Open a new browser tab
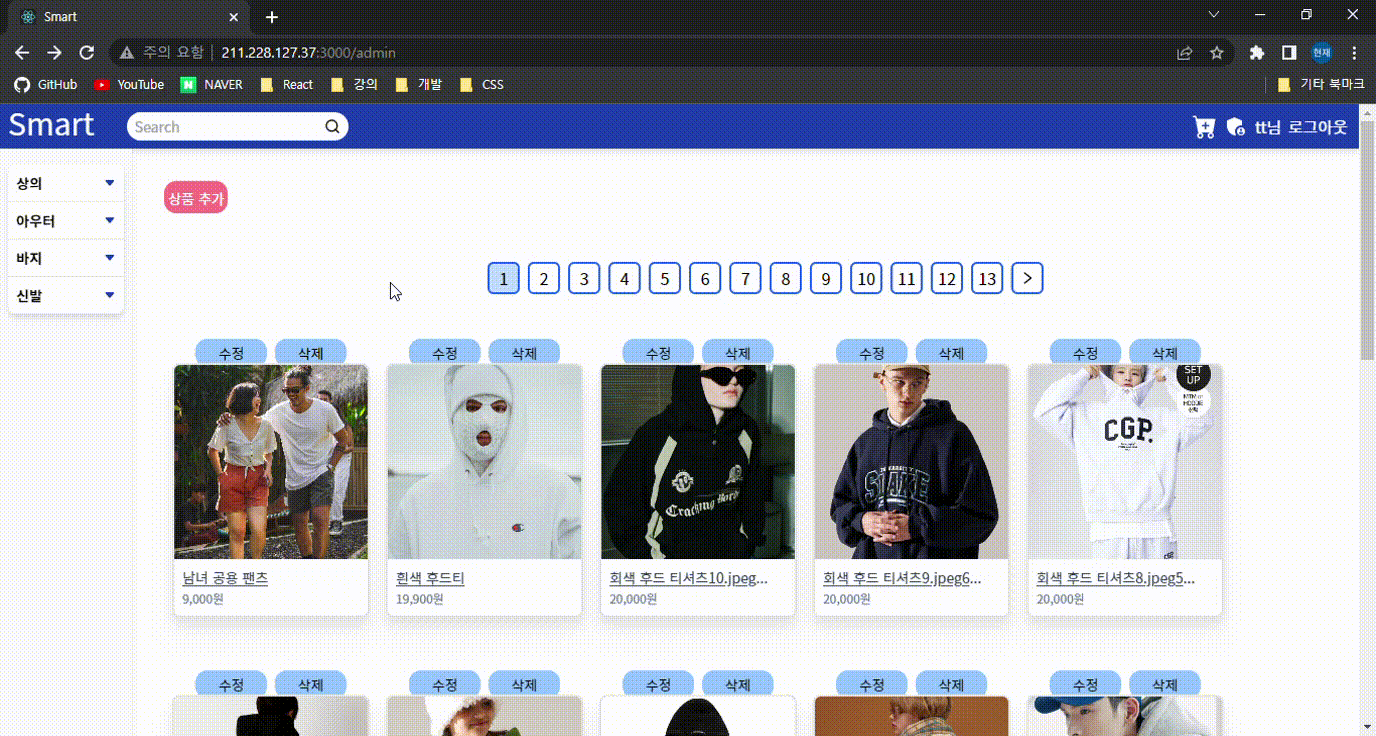This screenshot has width=1376, height=736. pos(272,17)
